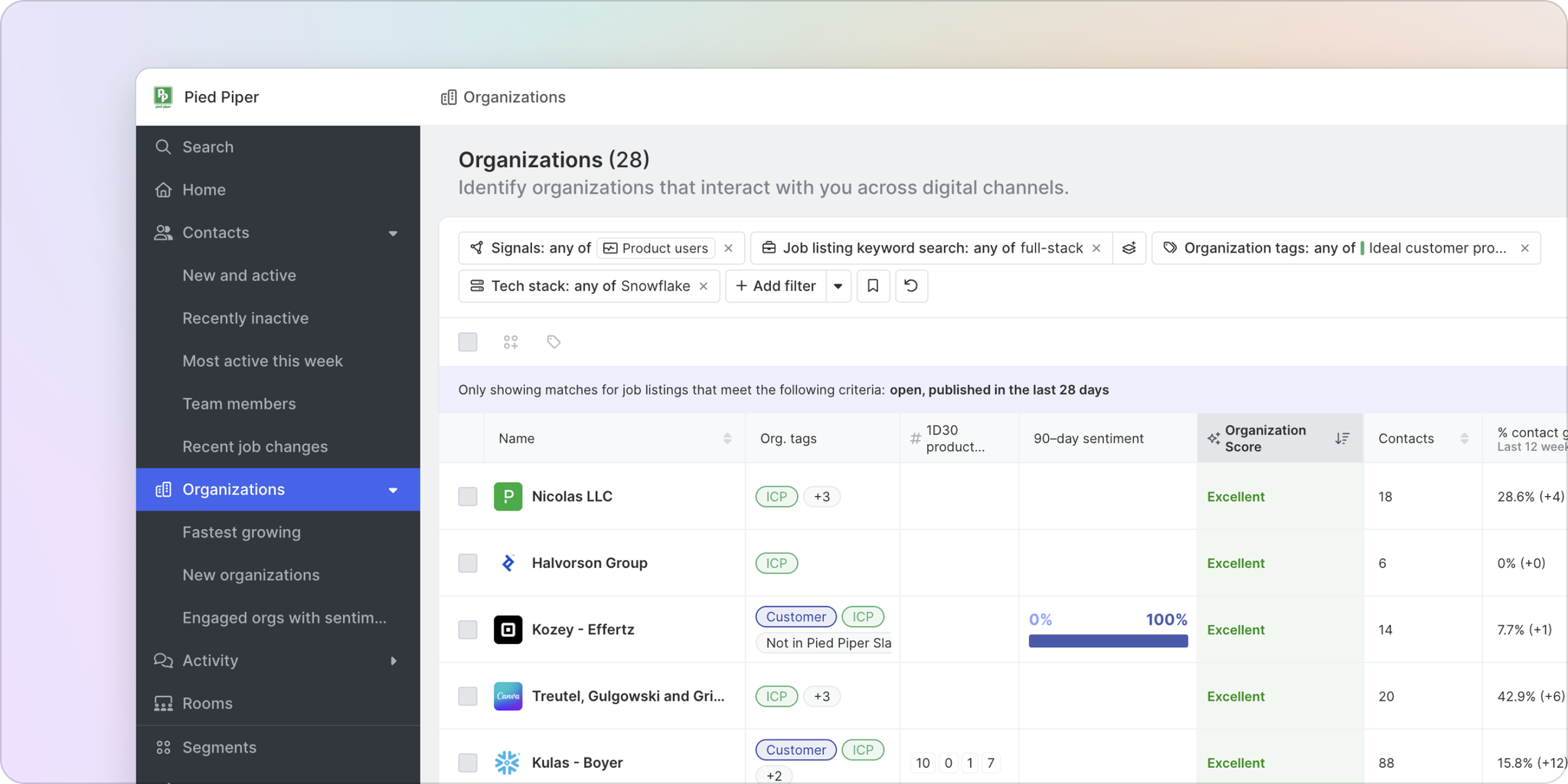Open Team members list

[x=239, y=404]
